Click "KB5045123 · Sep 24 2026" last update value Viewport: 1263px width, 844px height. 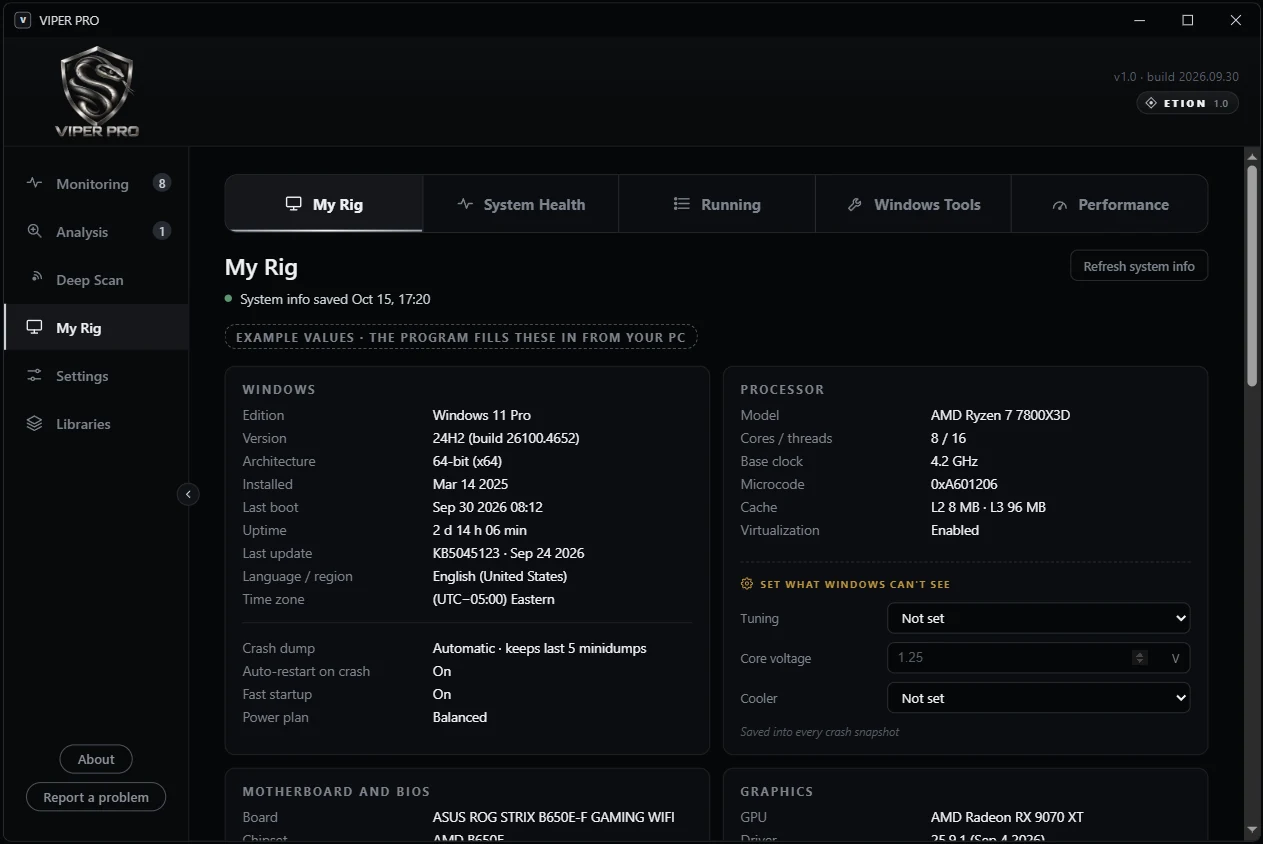pyautogui.click(x=508, y=553)
